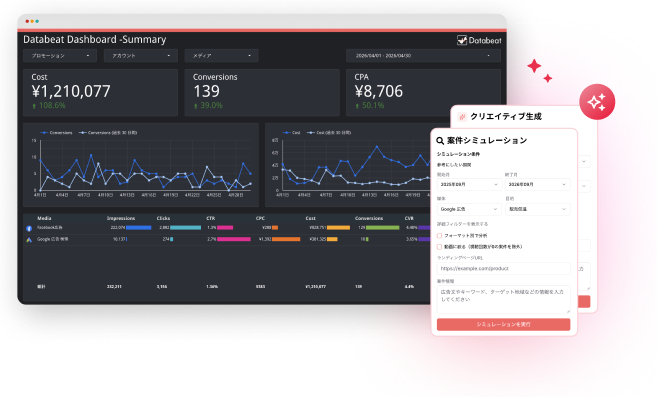Open the 開始月 dropdown showing 2025年09月
The height and width of the screenshot is (397, 657).
point(469,184)
